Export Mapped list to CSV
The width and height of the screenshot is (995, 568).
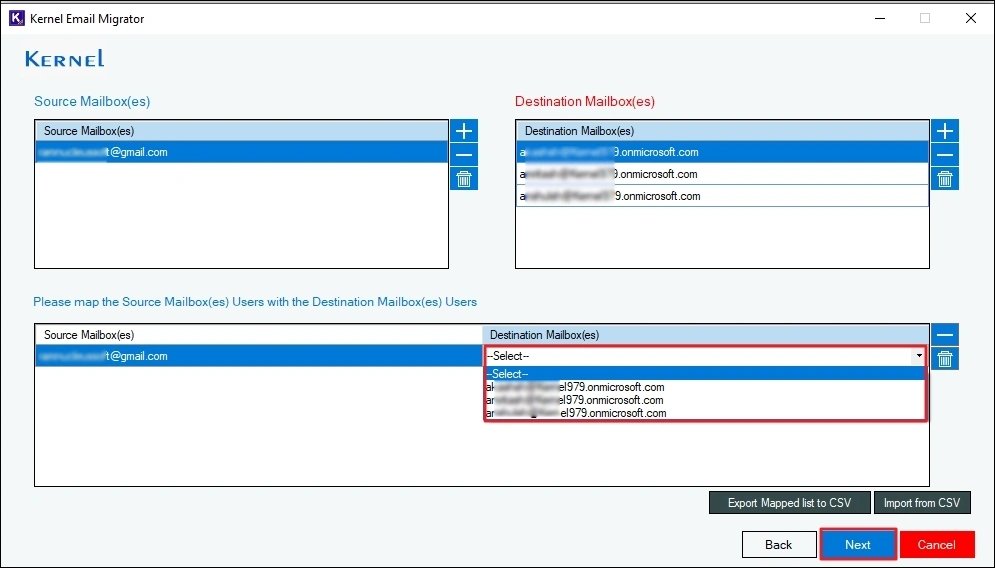789,503
